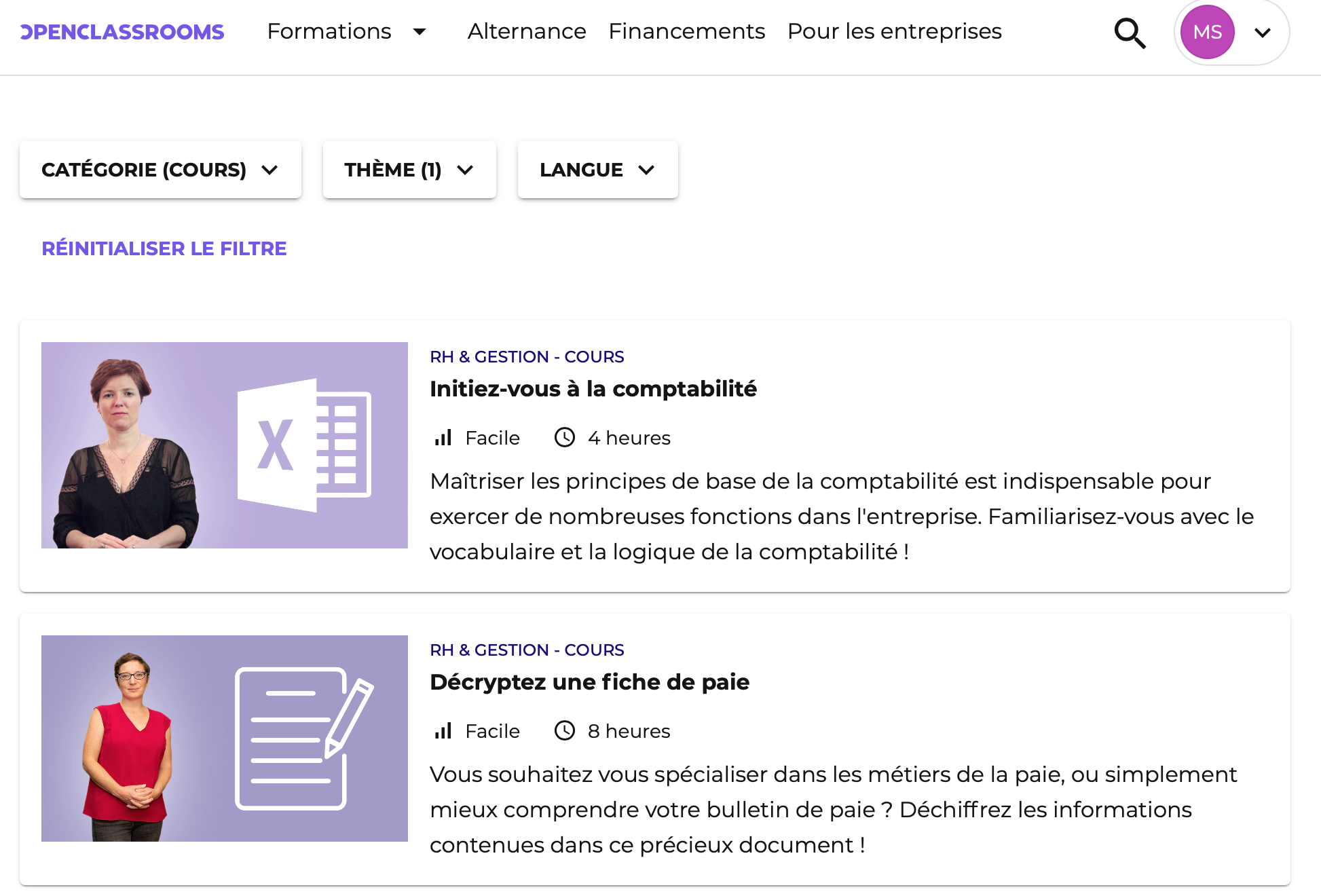Open course Décryptez une fiche de paie

pyautogui.click(x=589, y=682)
